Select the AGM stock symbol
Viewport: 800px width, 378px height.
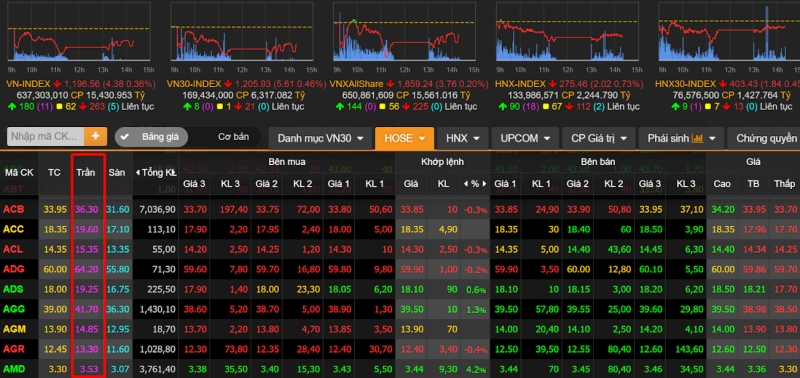coord(14,329)
